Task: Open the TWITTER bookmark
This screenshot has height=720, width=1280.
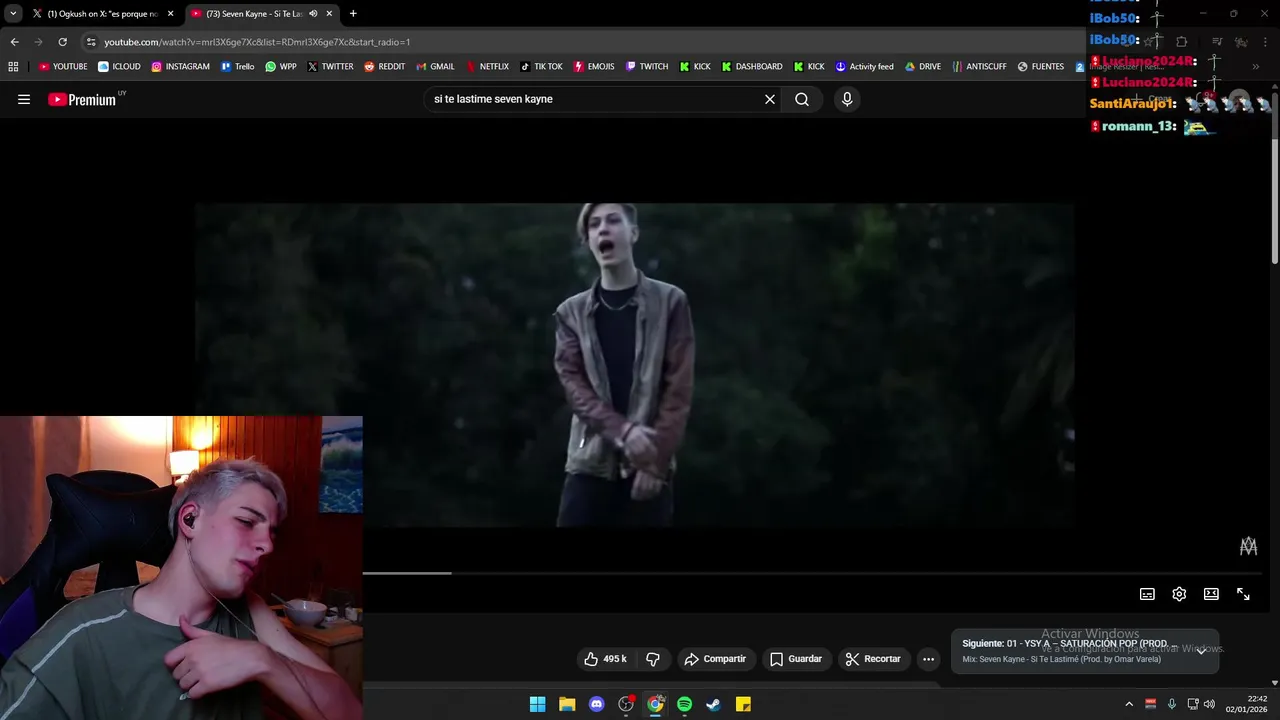Action: tap(331, 67)
